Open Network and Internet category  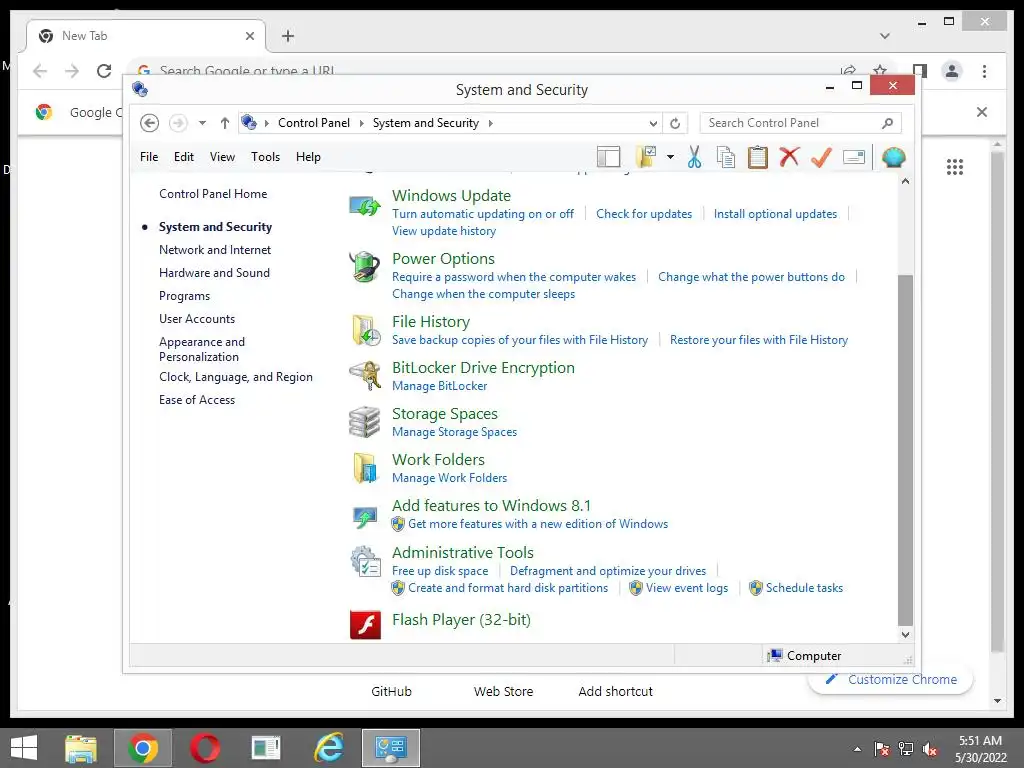[x=215, y=249]
